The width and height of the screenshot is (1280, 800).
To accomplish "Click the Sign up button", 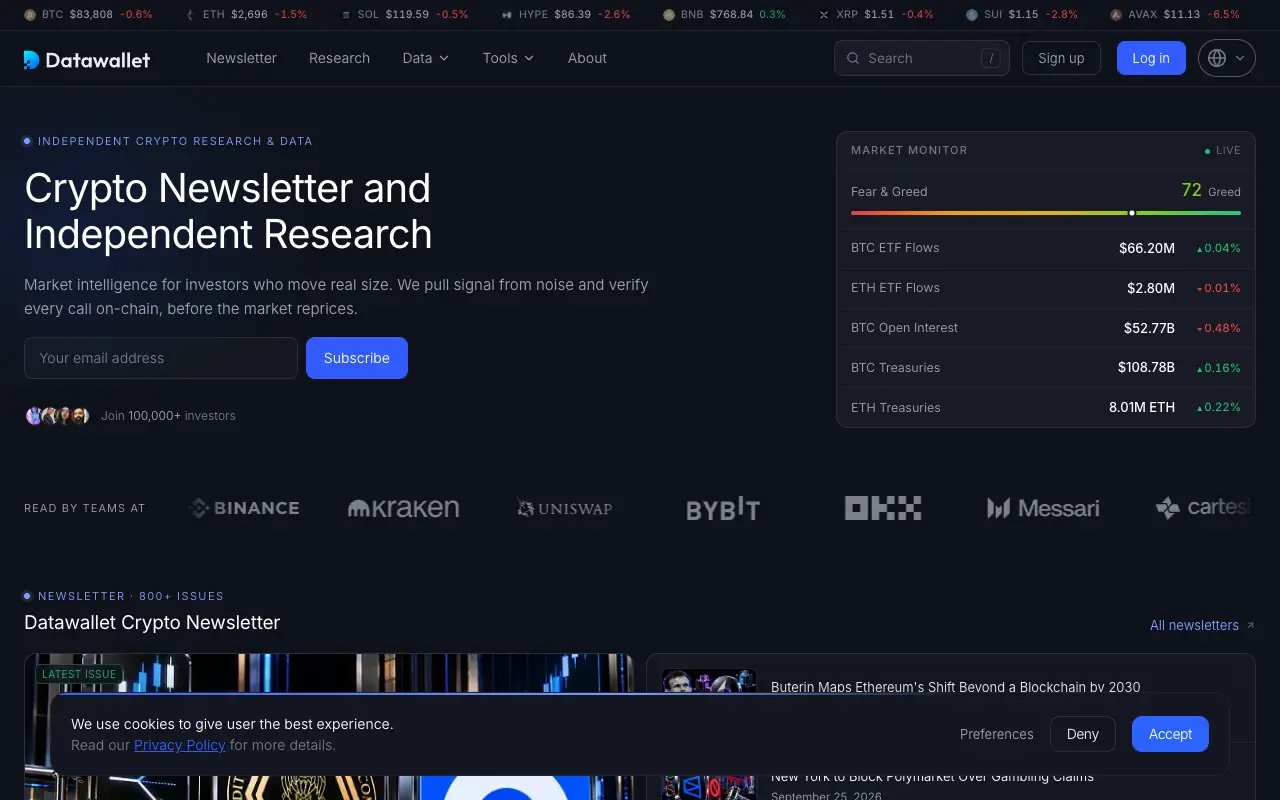I will click(x=1061, y=58).
